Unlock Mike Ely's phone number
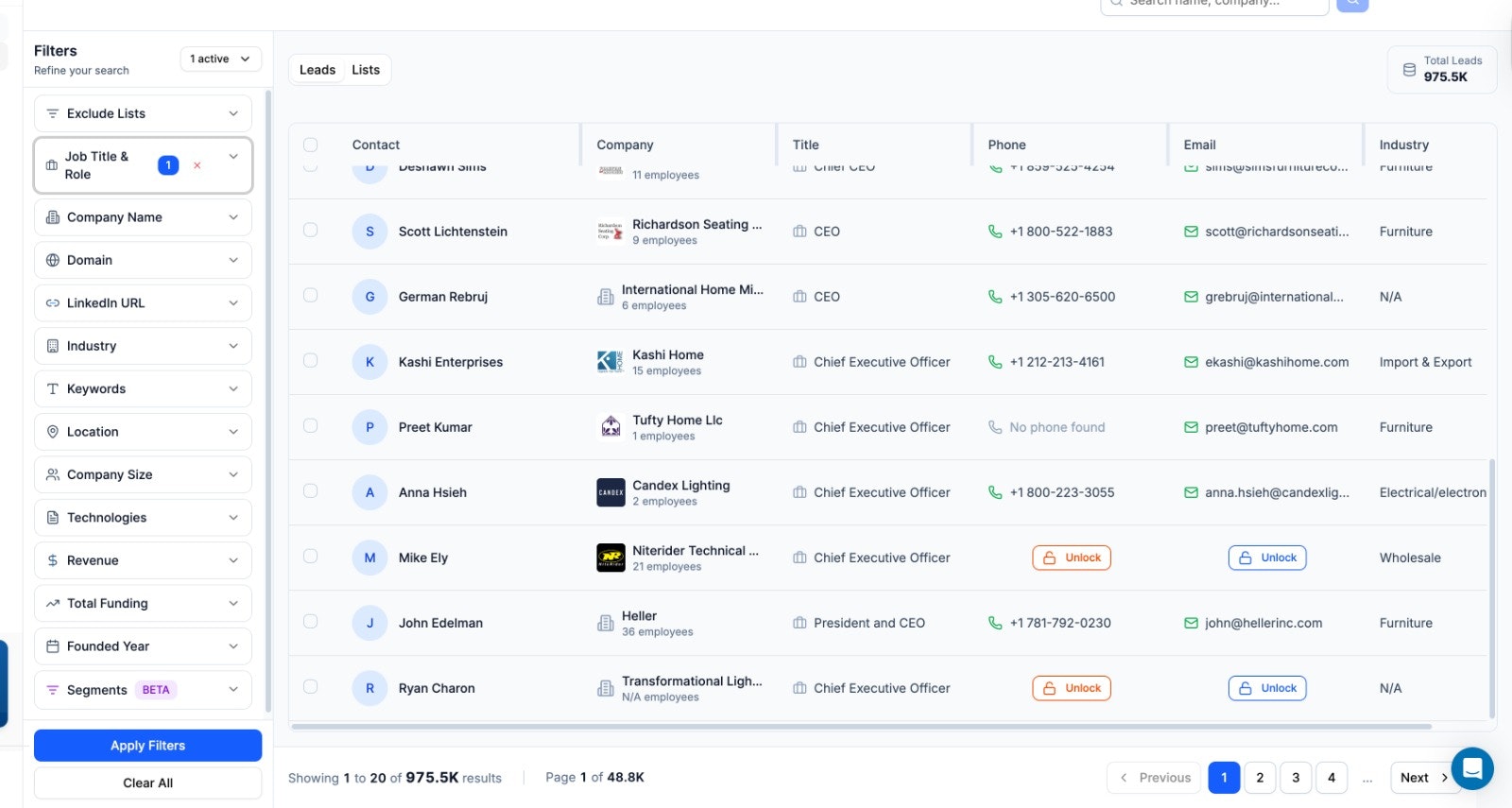1512x808 pixels. 1072,558
